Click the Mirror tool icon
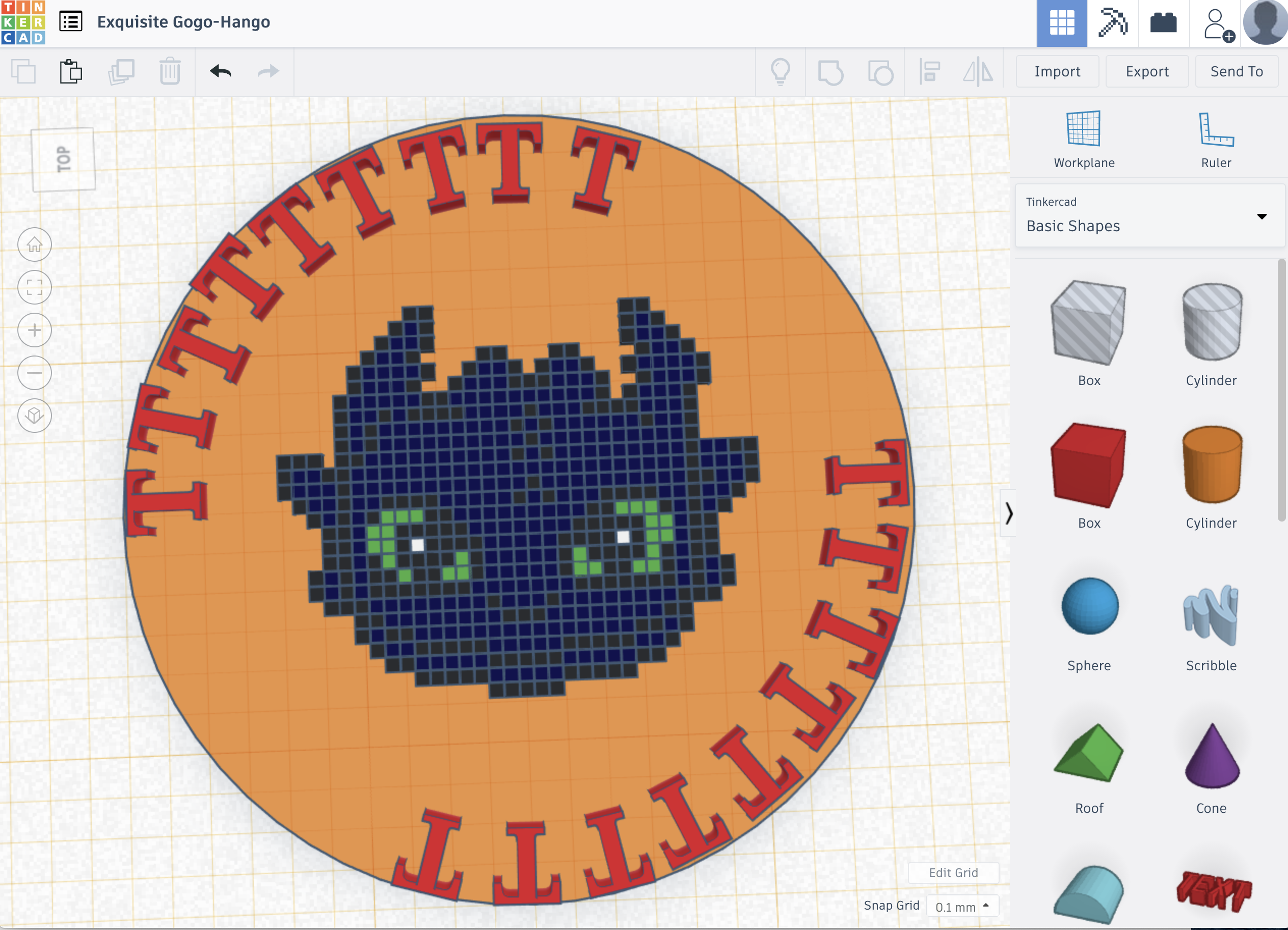 tap(978, 72)
